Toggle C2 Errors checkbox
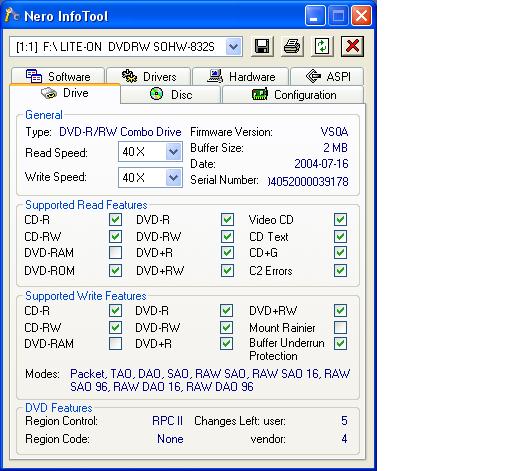This screenshot has height=471, width=512. [340, 270]
